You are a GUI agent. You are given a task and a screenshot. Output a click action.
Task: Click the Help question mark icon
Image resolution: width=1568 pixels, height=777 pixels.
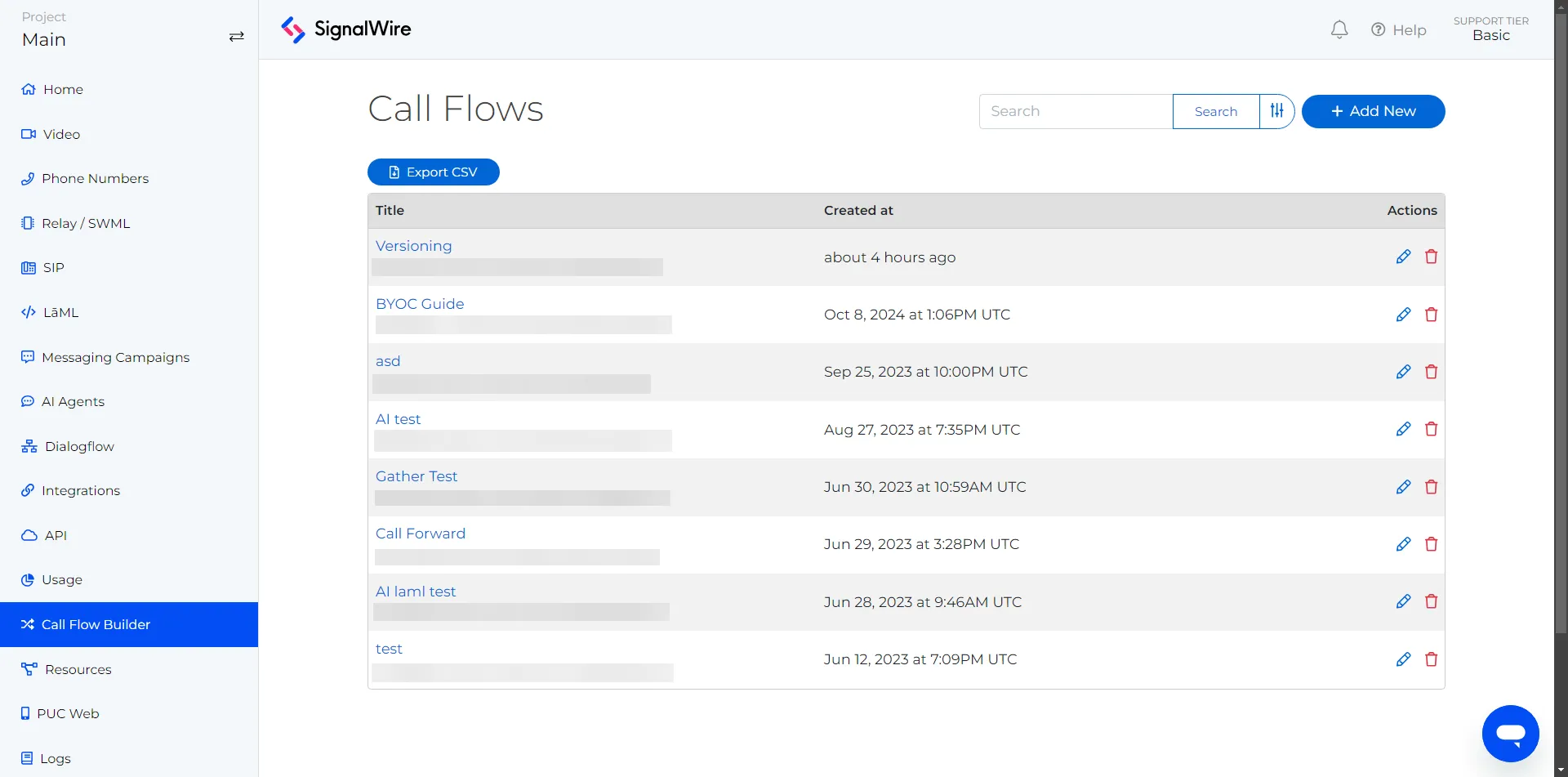pyautogui.click(x=1379, y=29)
